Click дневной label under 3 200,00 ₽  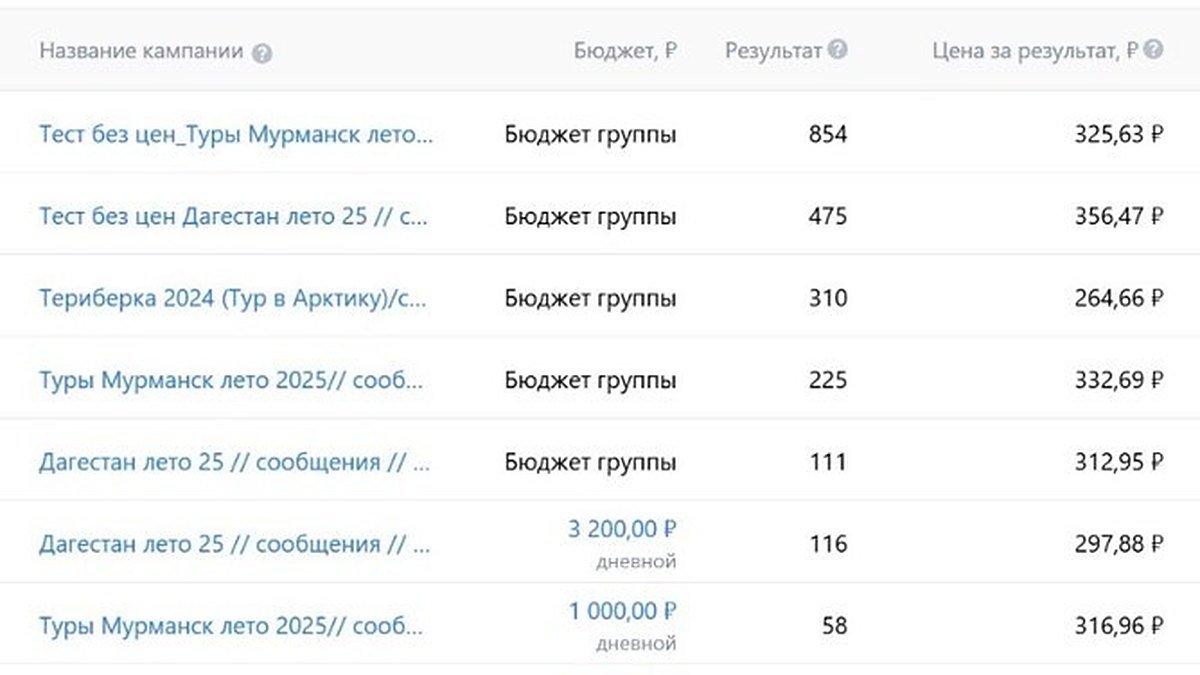pyautogui.click(x=636, y=562)
